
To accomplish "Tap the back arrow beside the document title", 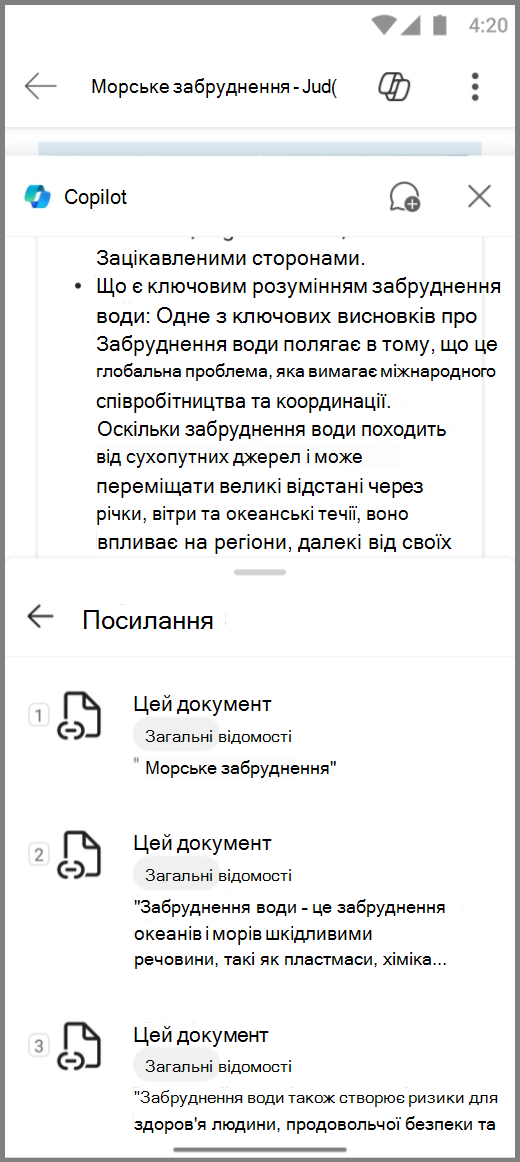I will pyautogui.click(x=40, y=86).
